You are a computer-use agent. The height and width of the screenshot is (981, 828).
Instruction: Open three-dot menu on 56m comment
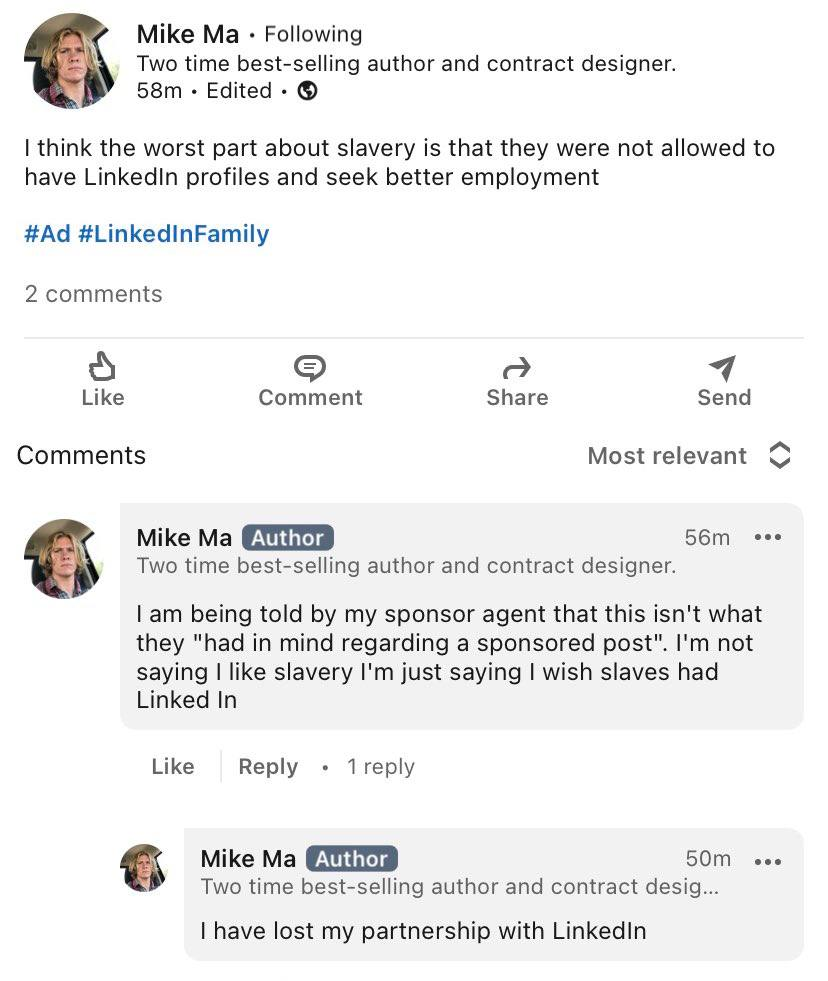click(768, 538)
